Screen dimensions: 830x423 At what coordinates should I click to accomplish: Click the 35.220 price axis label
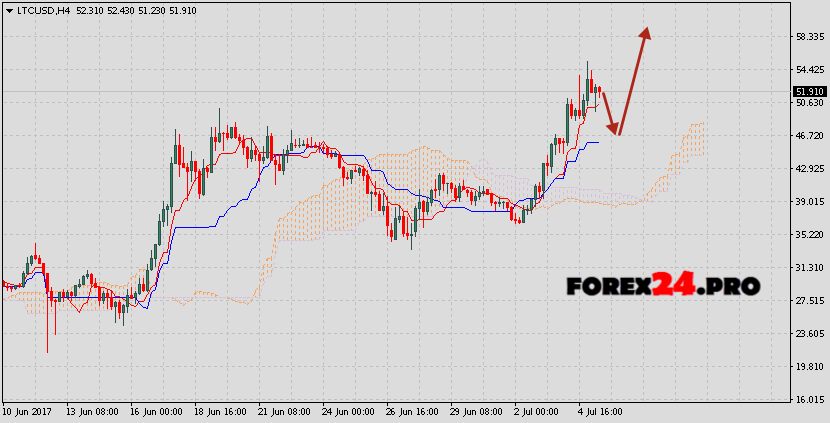tap(808, 234)
